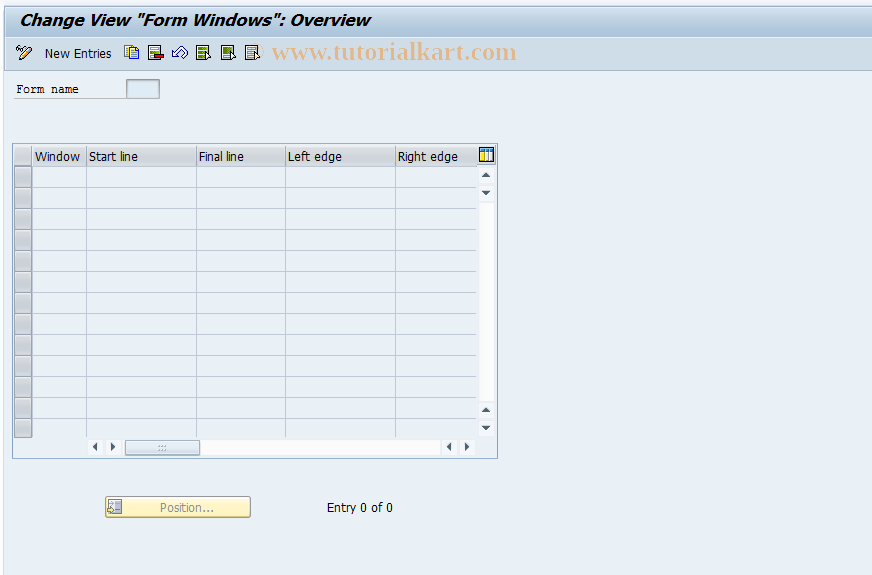Select the third table row selector

pos(23,219)
